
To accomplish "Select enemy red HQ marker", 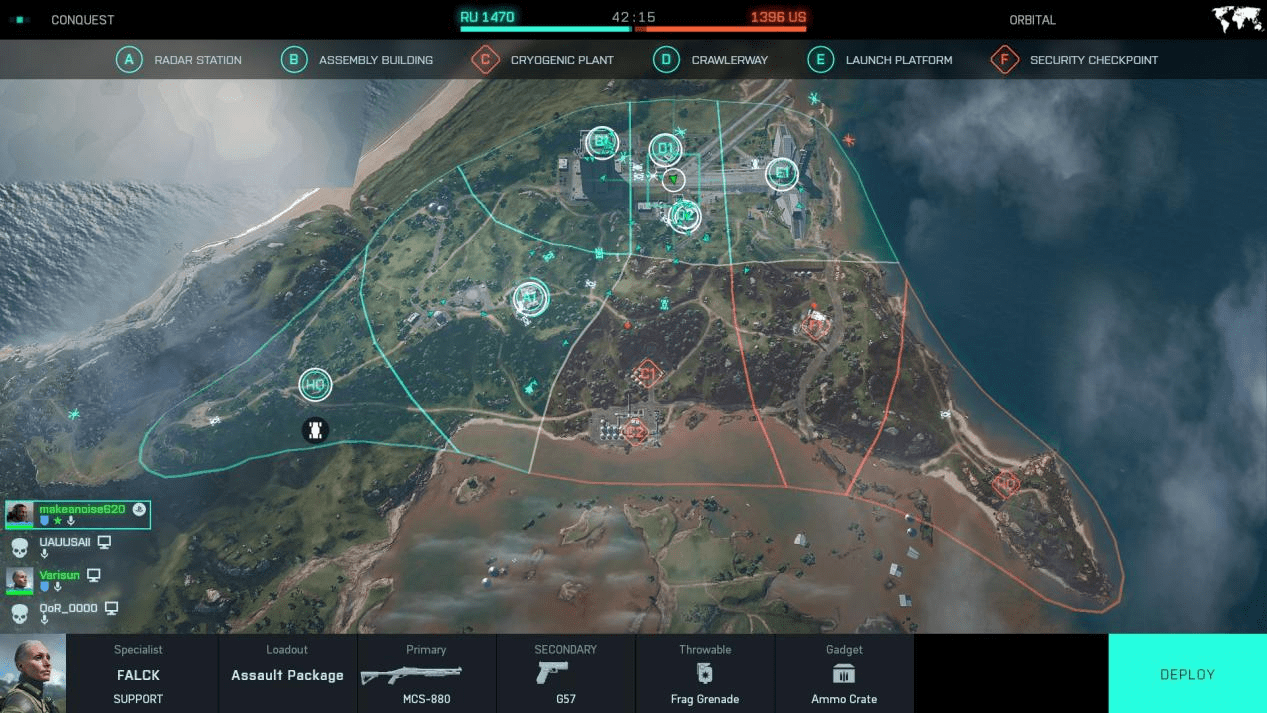I will (1005, 484).
